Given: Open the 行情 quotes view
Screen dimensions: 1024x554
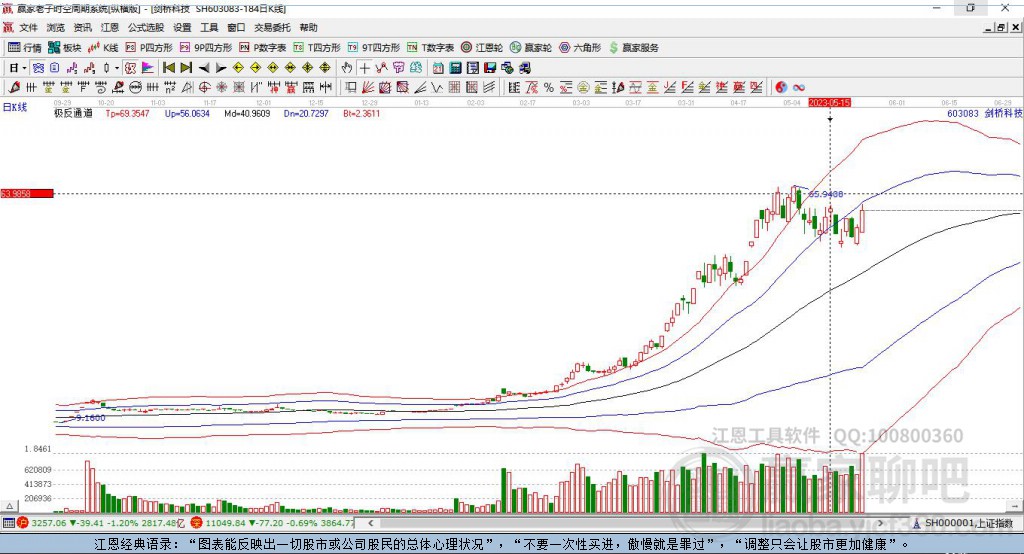Looking at the screenshot, I should 25,48.
